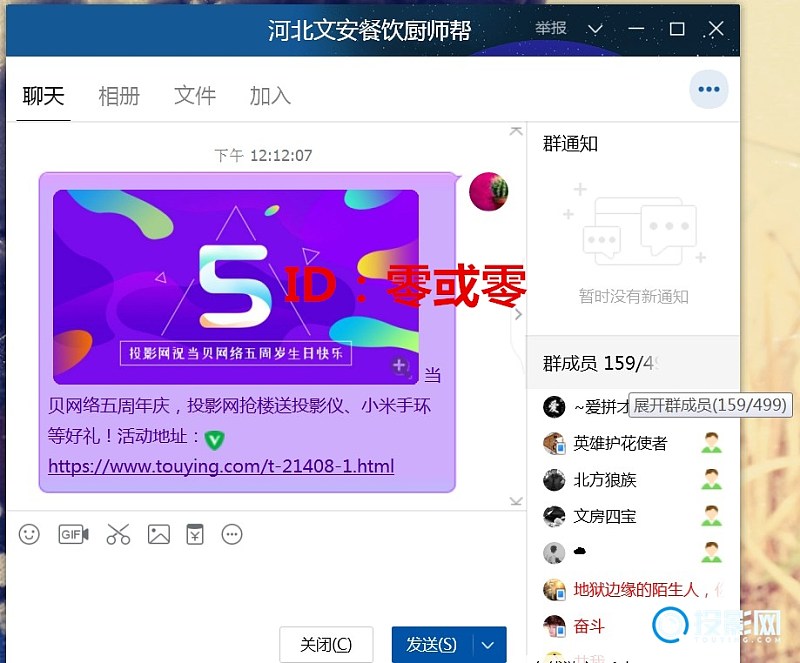Open the blue three-dot group menu
The width and height of the screenshot is (800, 663).
point(709,89)
